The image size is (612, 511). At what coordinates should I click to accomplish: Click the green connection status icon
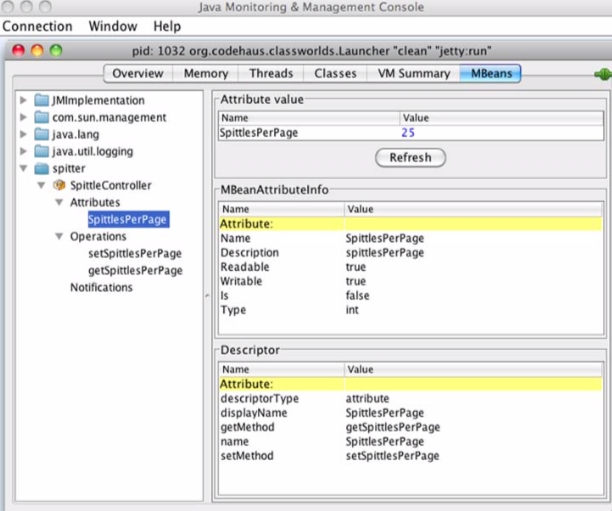[x=602, y=74]
